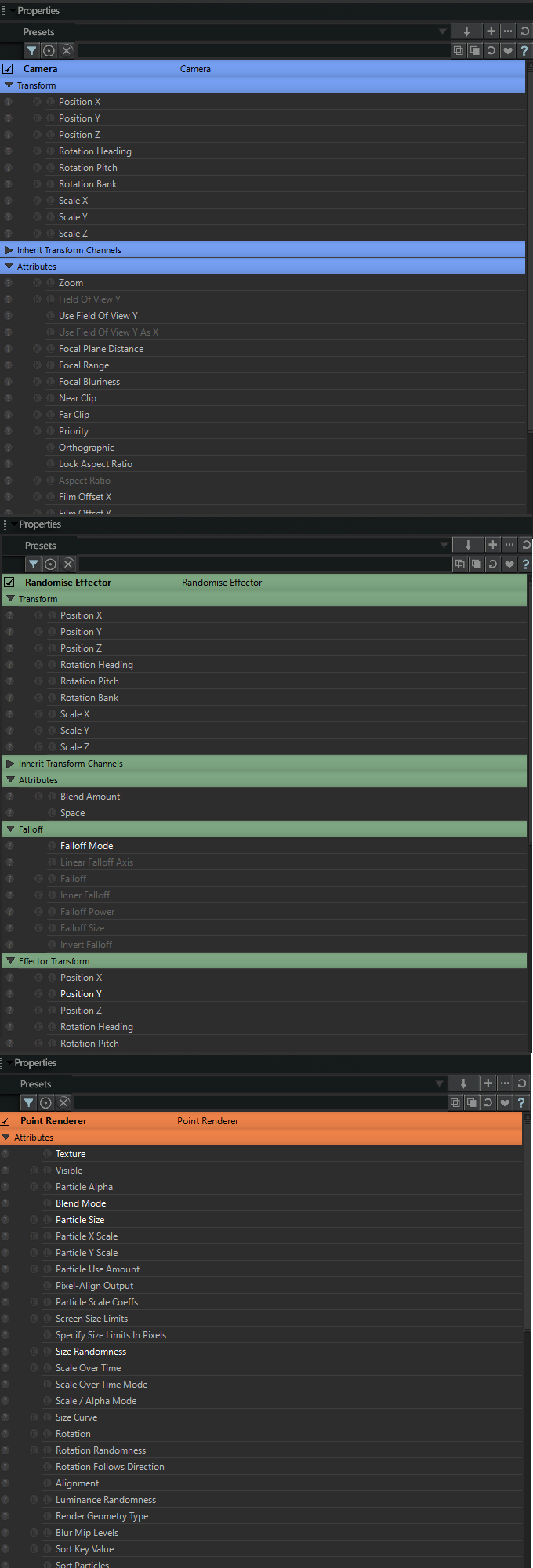Toggle the animation dot beside Luminance Randomness

tap(34, 1500)
